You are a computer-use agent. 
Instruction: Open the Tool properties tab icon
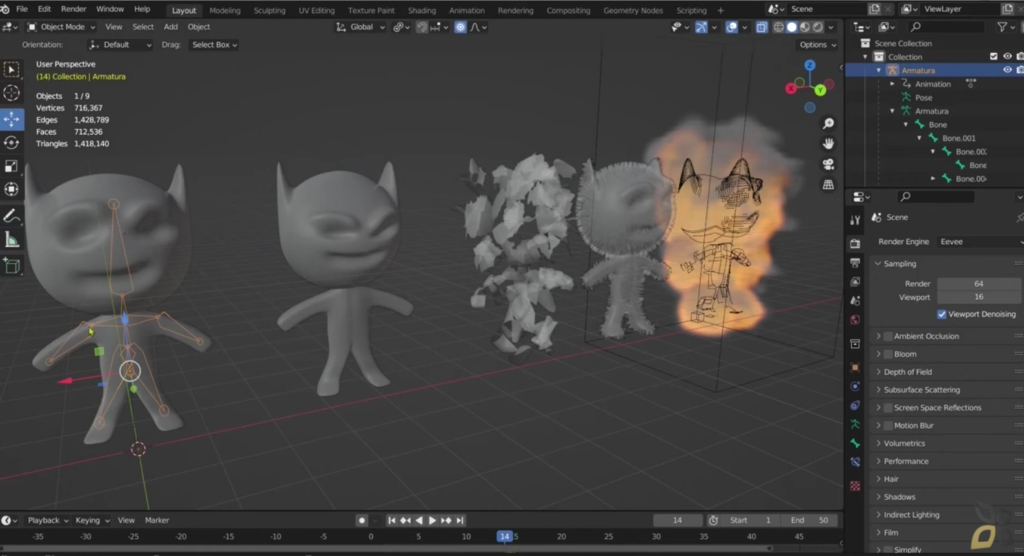point(855,221)
